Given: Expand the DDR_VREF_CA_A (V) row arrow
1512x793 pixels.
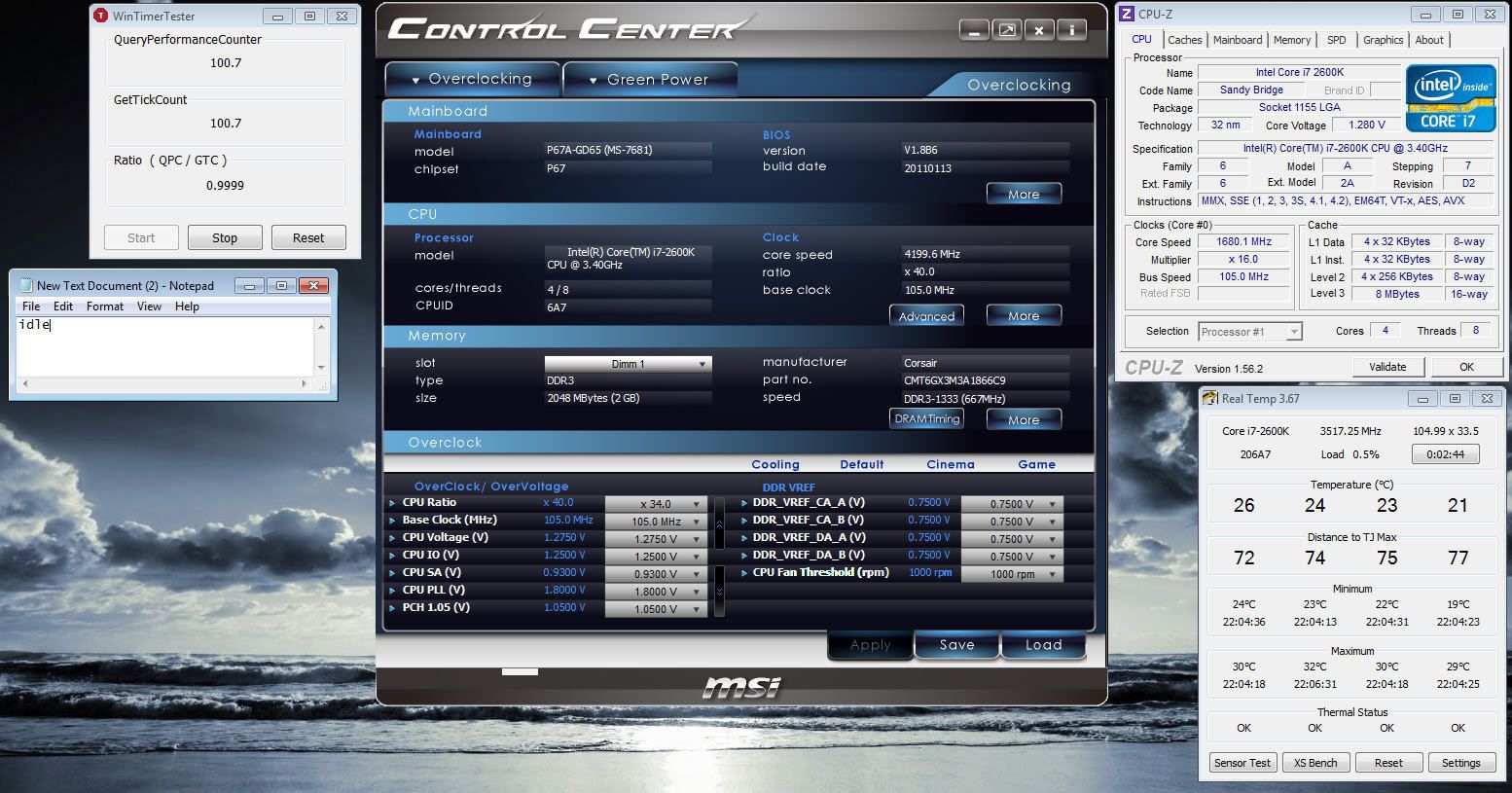Looking at the screenshot, I should click(744, 503).
